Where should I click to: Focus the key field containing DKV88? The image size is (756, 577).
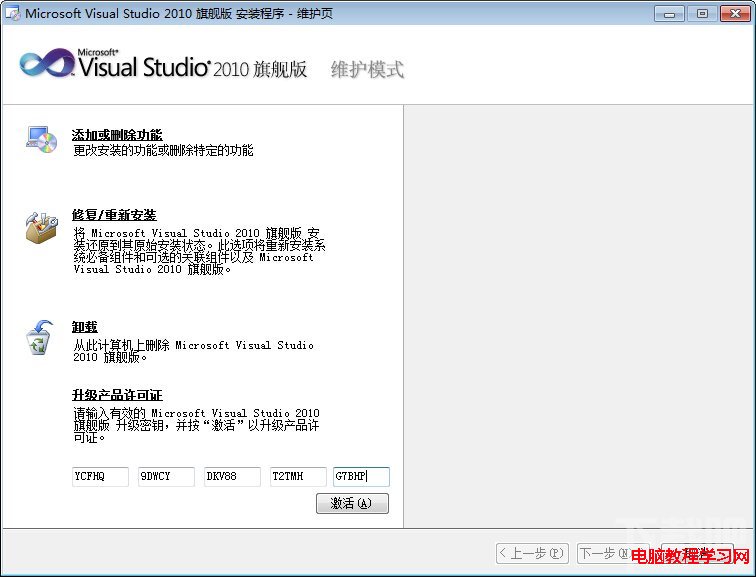coord(232,476)
